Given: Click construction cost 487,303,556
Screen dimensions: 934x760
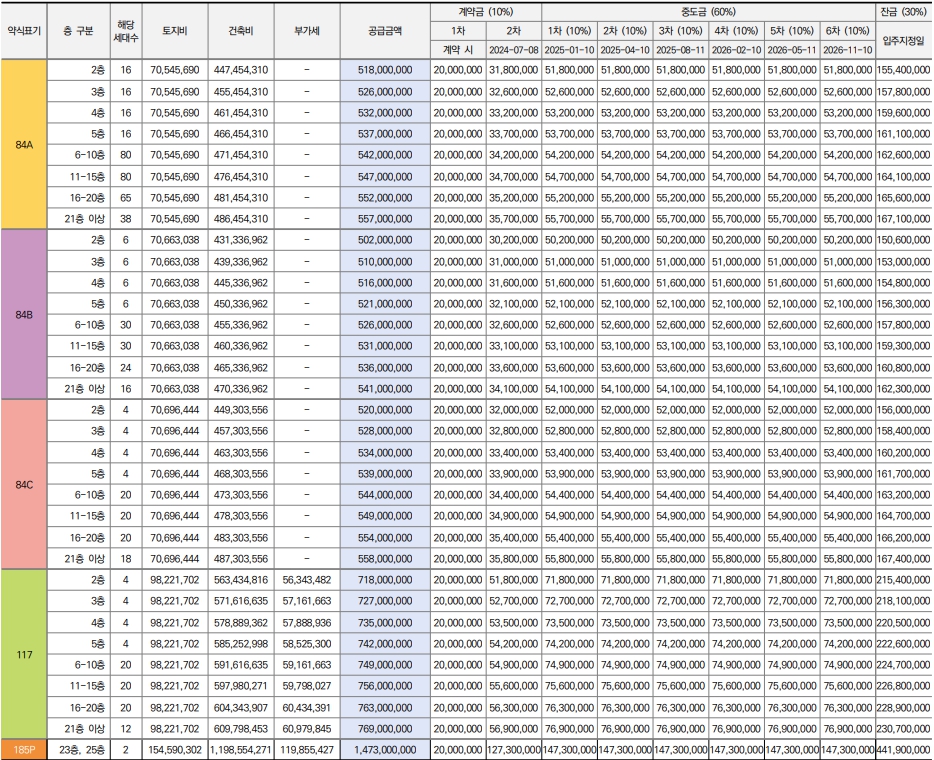Looking at the screenshot, I should (241, 559).
